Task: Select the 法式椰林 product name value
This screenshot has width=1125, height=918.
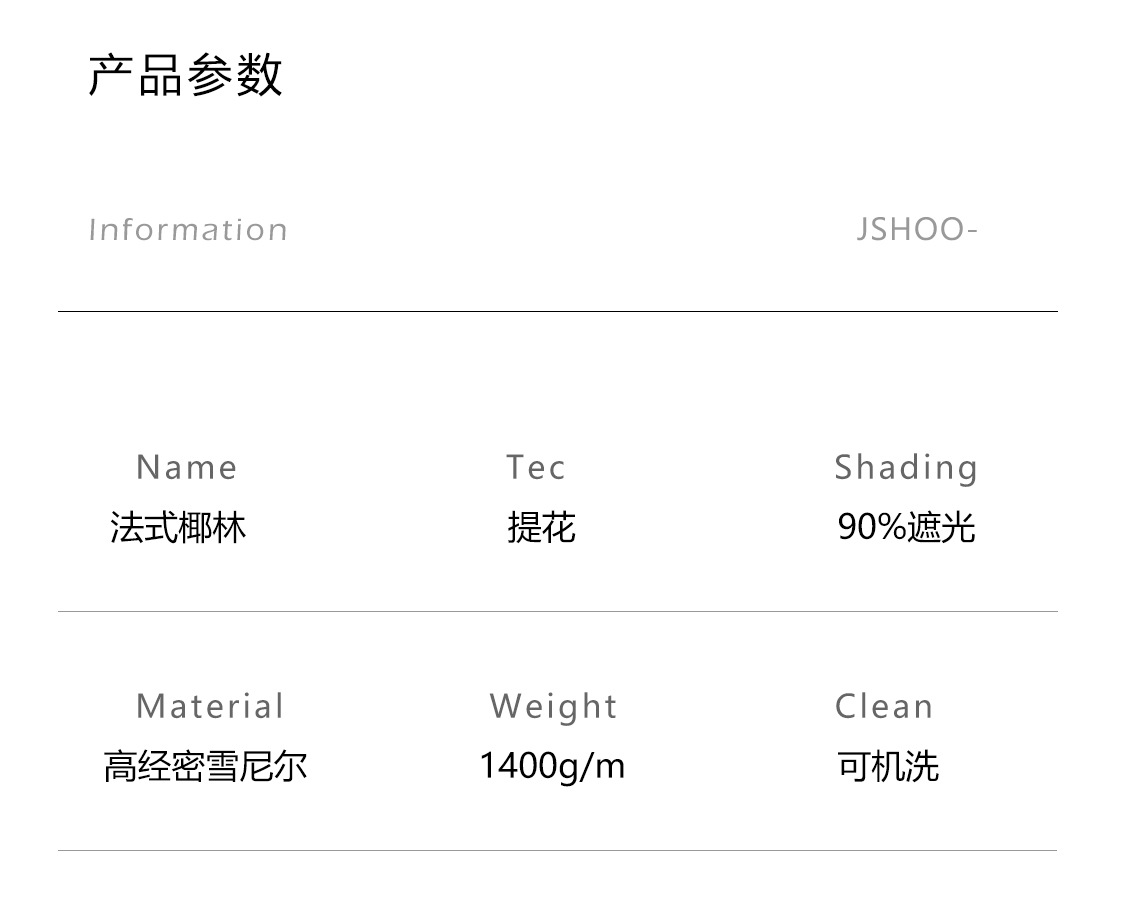Action: pyautogui.click(x=178, y=527)
